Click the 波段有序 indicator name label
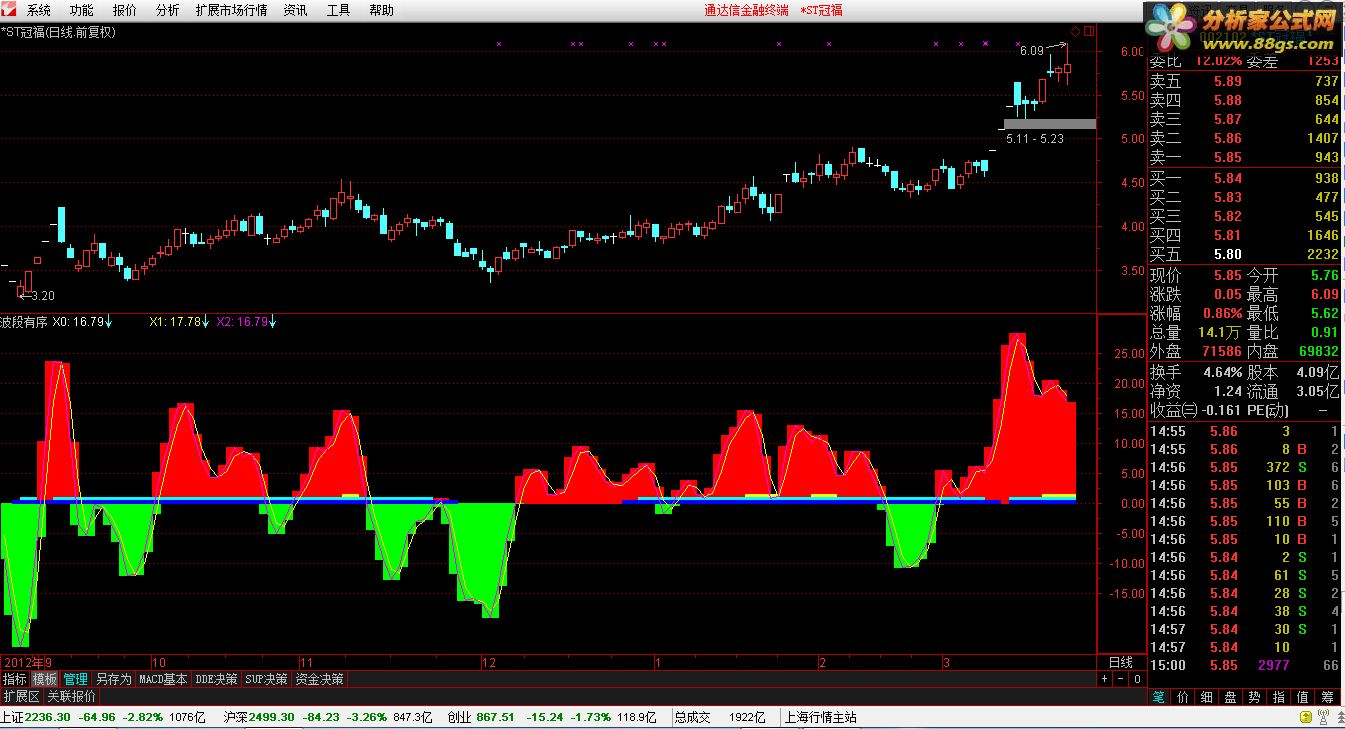Screen dimensions: 1345x729 pos(24,322)
